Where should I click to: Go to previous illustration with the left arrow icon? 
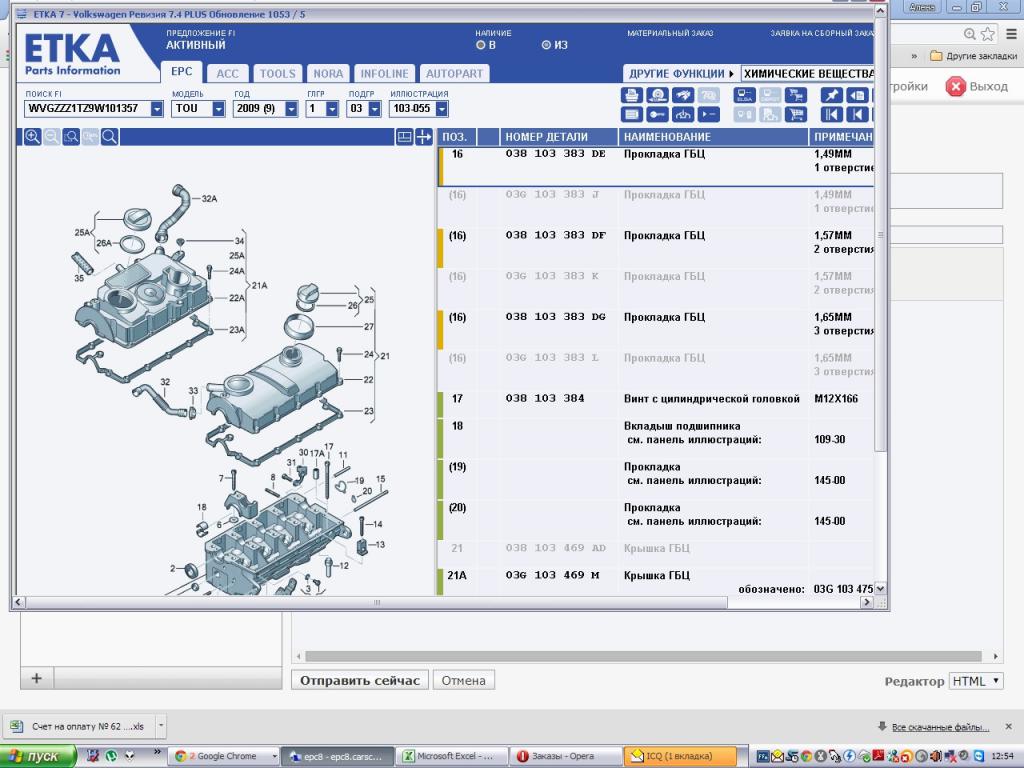(x=857, y=115)
